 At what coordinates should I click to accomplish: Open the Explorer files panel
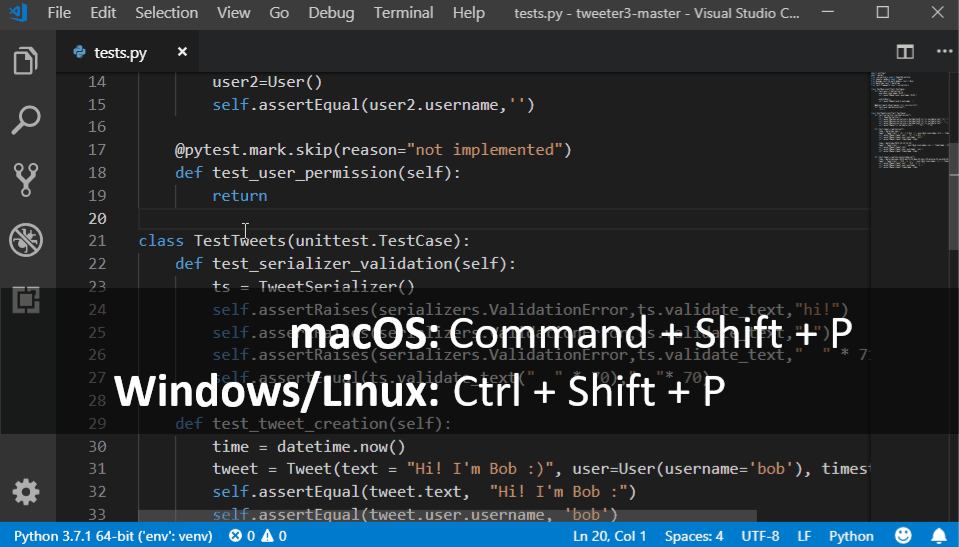(25, 61)
